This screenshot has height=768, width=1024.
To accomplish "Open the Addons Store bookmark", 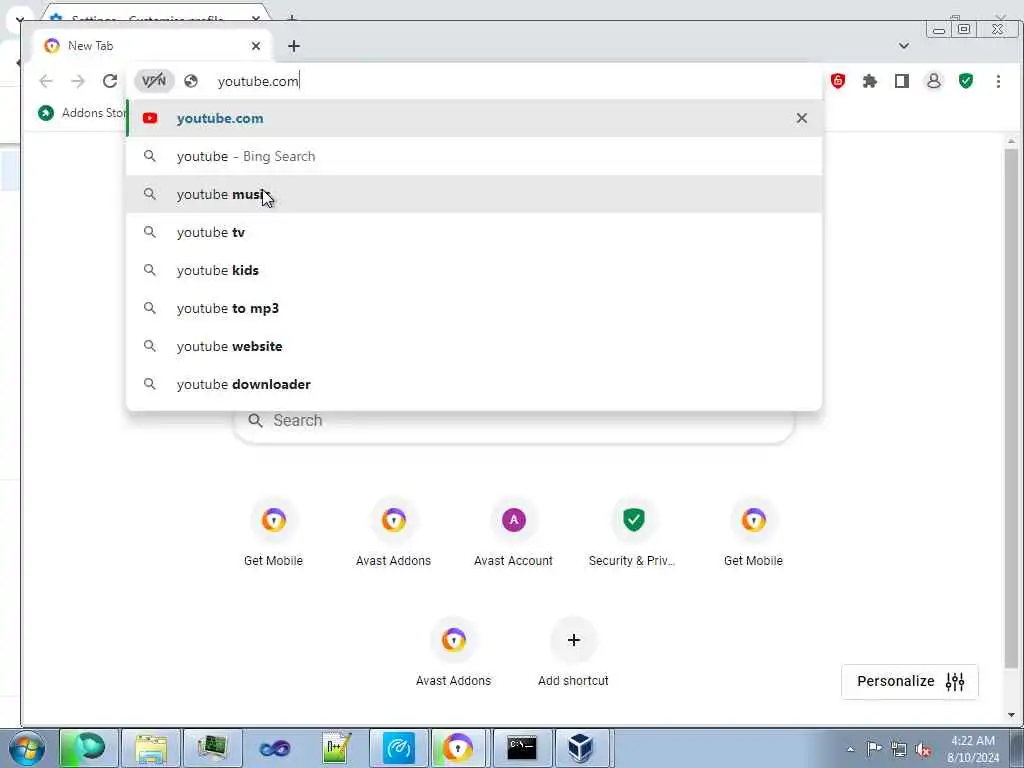I will click(x=81, y=113).
